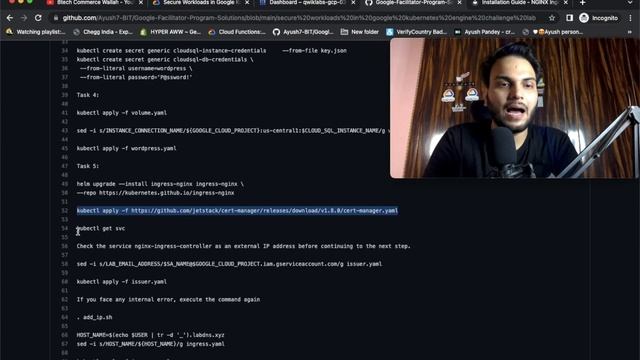The width and height of the screenshot is (640, 360).
Task: Click the 'helm upgrade --install ingress-nginx' line
Action: 160,184
